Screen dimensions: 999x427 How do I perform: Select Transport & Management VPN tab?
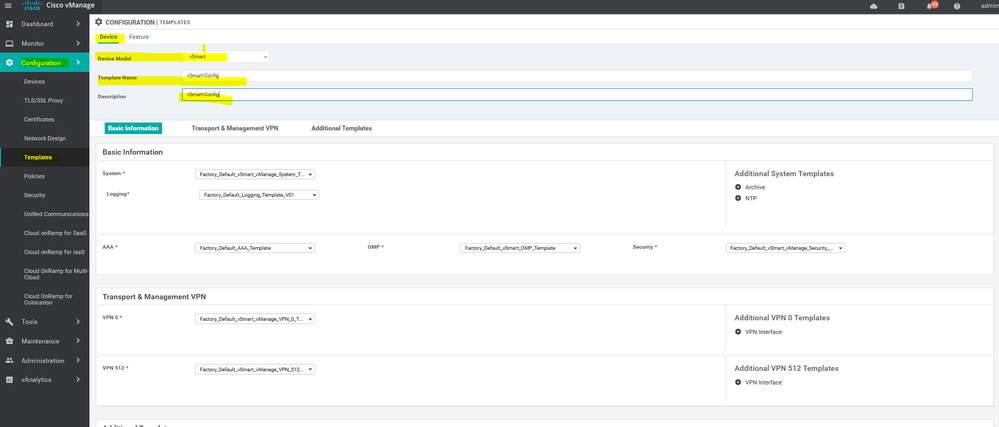click(x=234, y=128)
